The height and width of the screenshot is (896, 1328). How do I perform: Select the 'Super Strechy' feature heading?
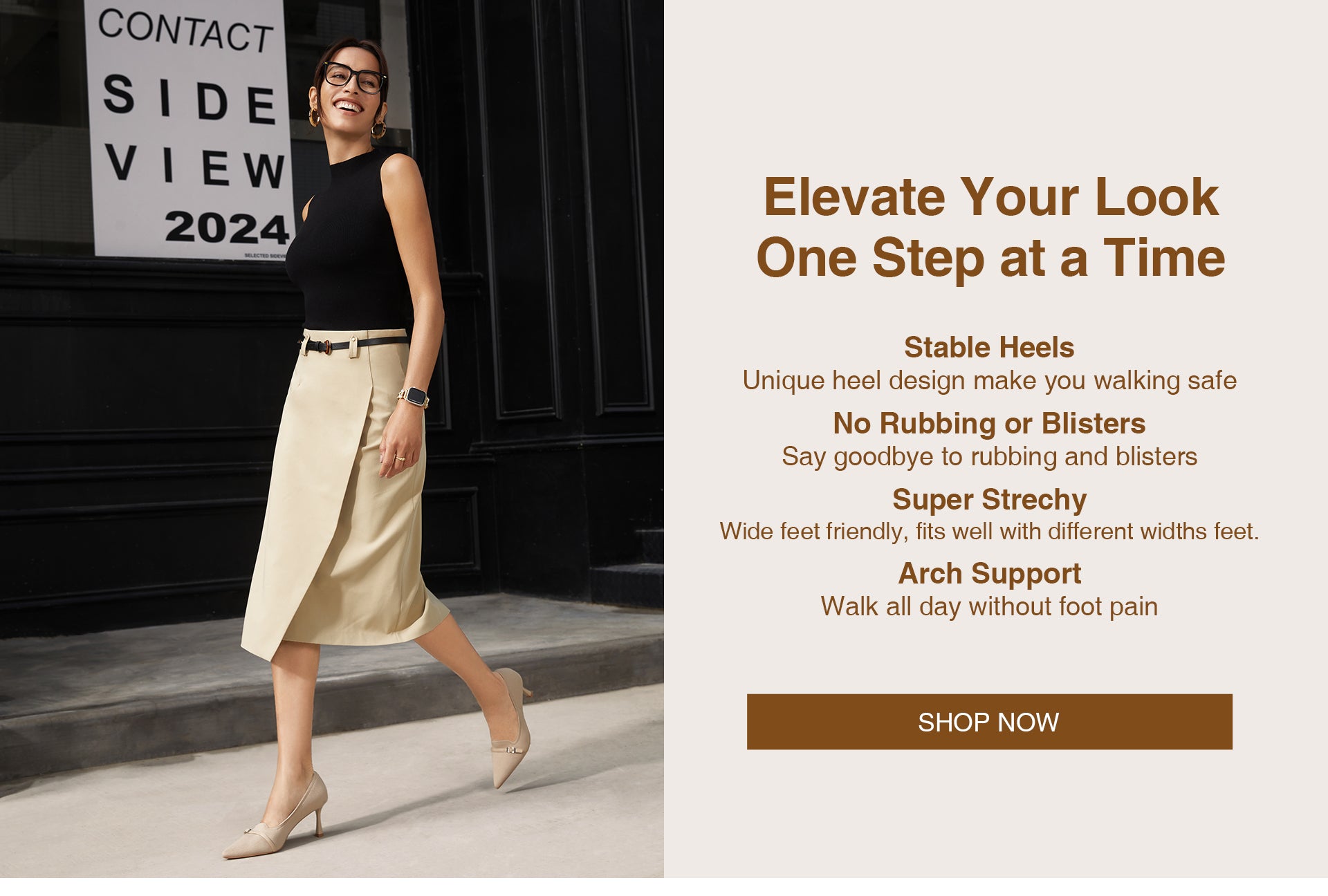[989, 499]
